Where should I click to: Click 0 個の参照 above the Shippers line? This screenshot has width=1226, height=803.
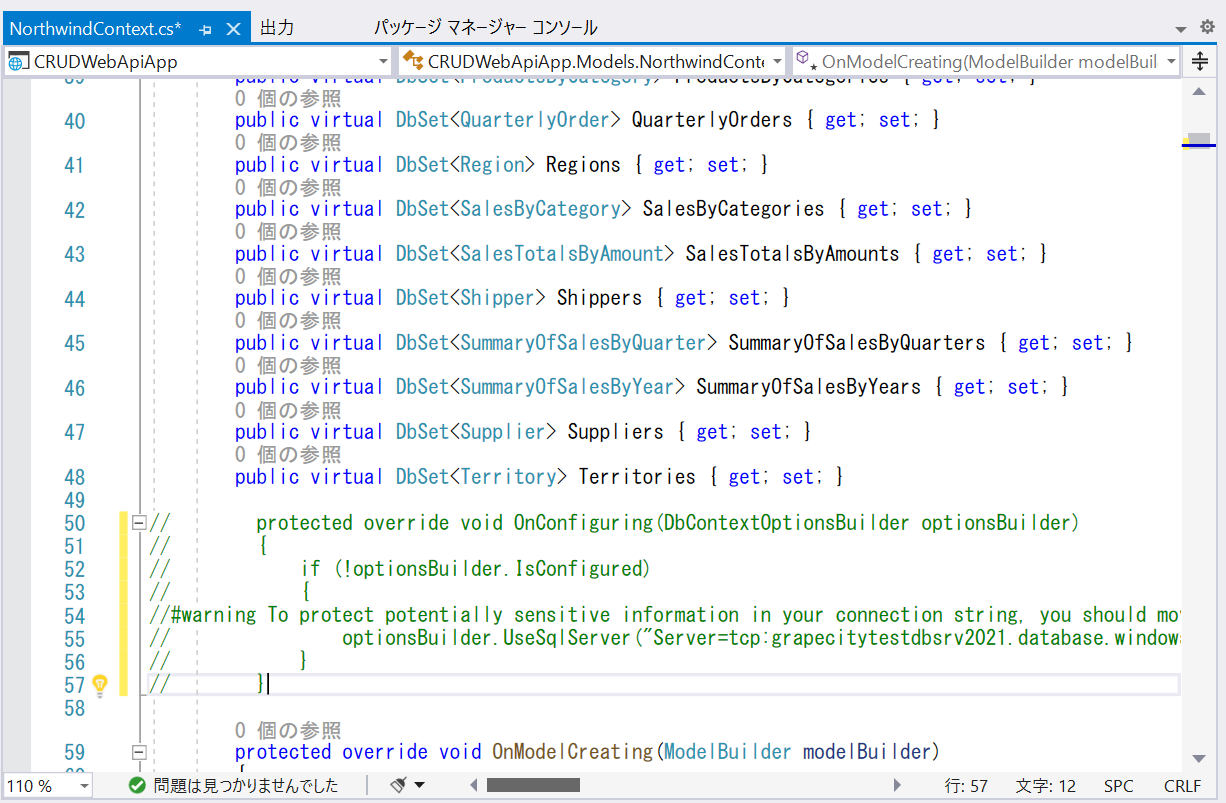[x=288, y=276]
